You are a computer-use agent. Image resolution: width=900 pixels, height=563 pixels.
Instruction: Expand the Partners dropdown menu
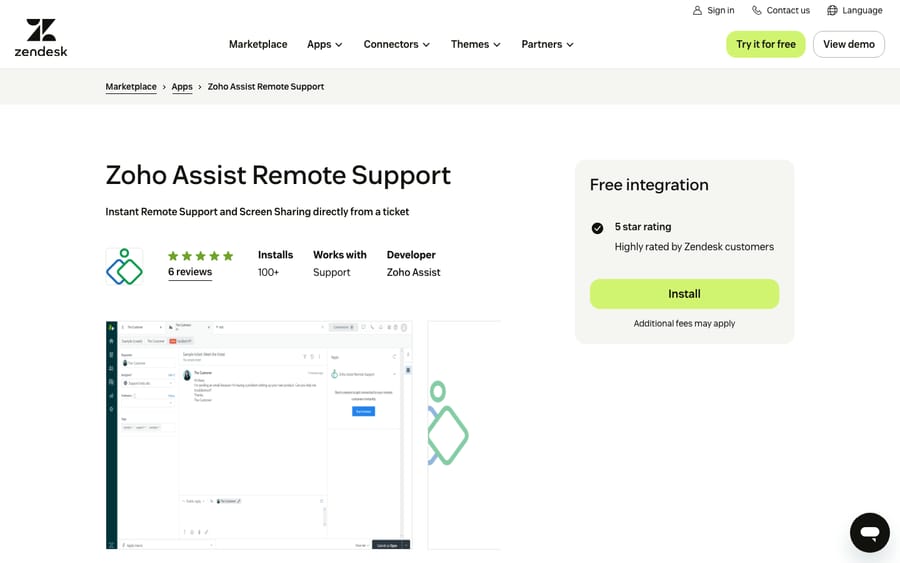(x=547, y=44)
